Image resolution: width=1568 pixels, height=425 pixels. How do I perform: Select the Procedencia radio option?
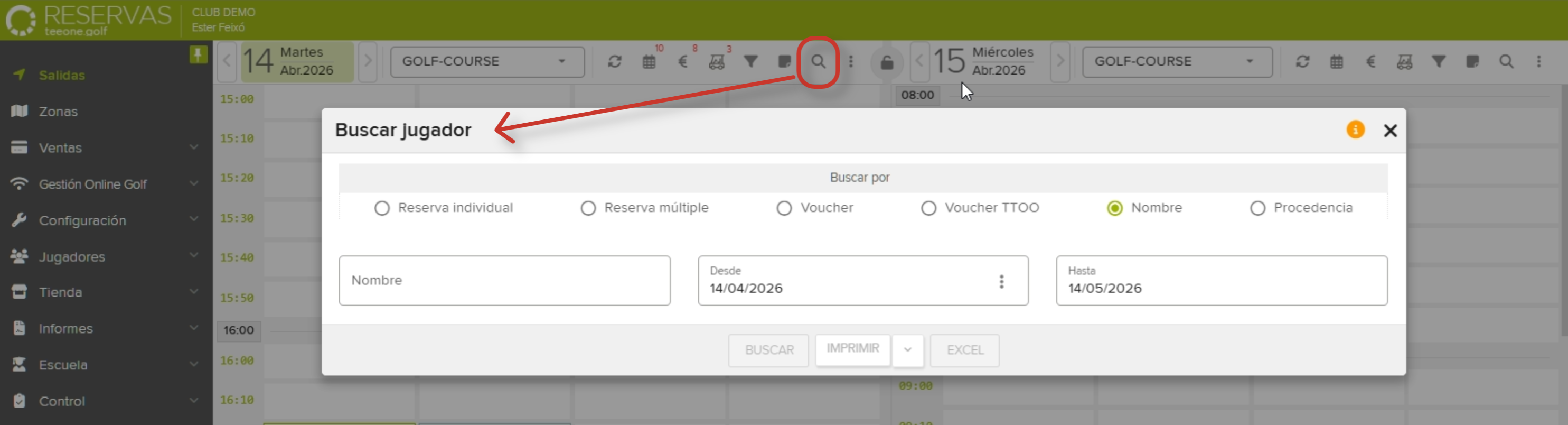pyautogui.click(x=1257, y=208)
